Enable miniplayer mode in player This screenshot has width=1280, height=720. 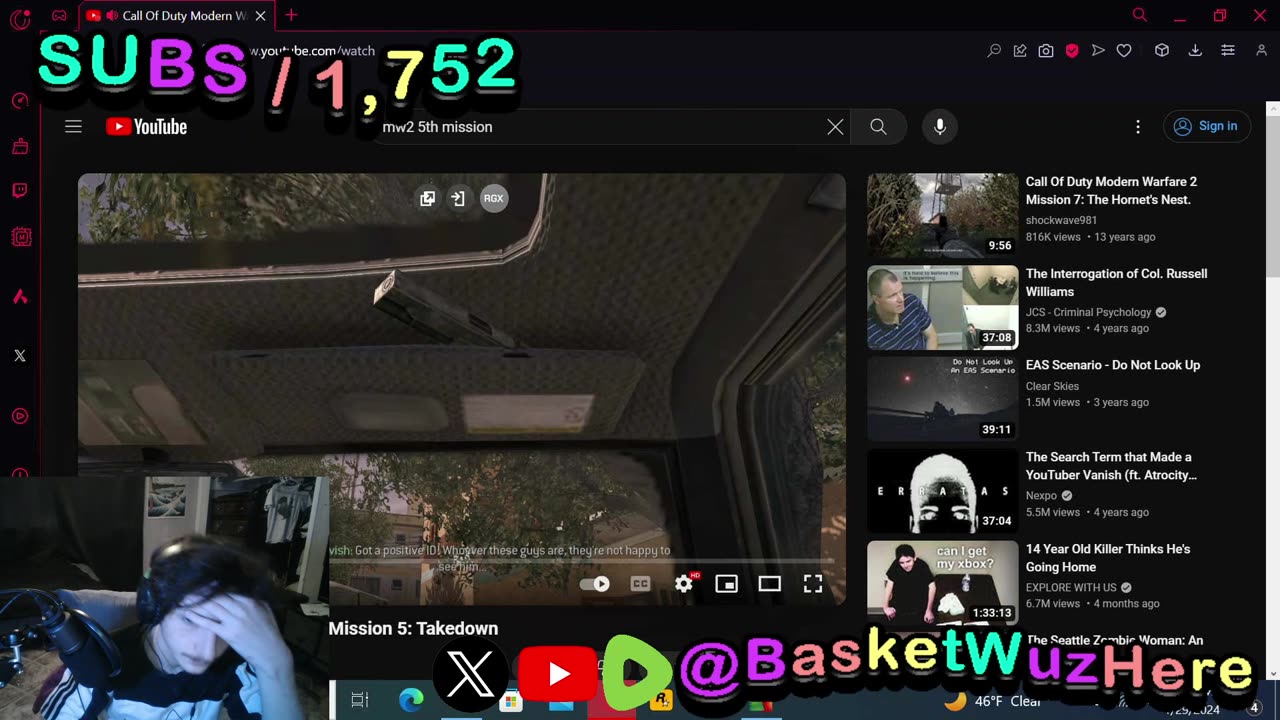point(727,584)
